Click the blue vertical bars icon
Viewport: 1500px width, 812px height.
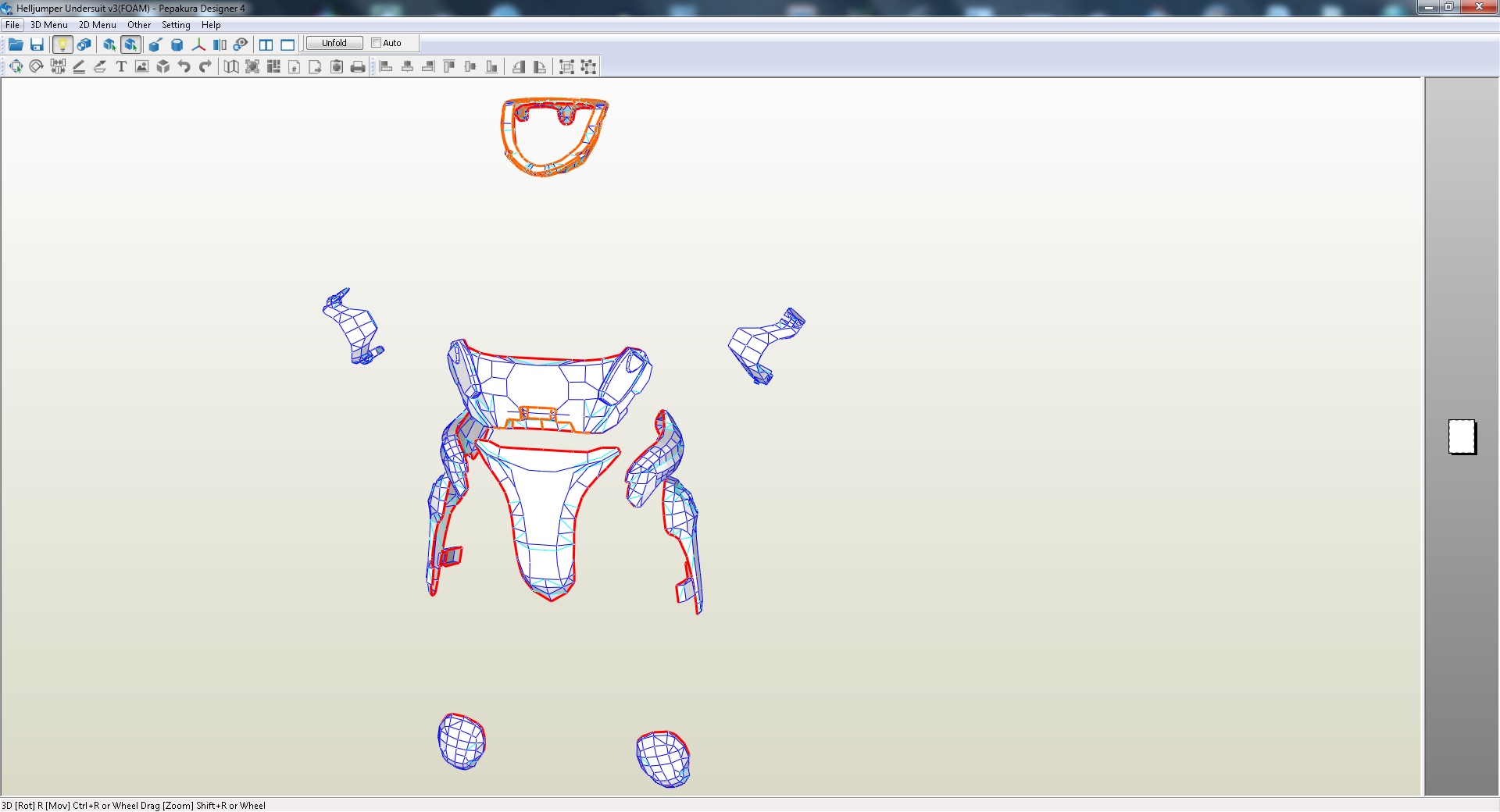point(220,45)
